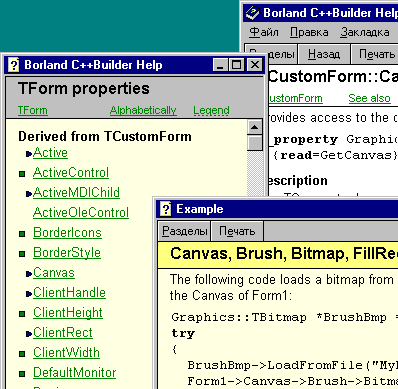This screenshot has width=398, height=389.
Task: Click the green square icon beside DefaultMonitor
Action: [22, 374]
